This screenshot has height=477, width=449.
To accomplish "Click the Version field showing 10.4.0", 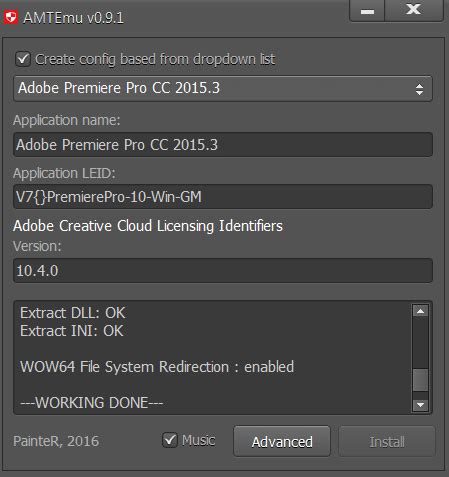I will click(x=223, y=270).
